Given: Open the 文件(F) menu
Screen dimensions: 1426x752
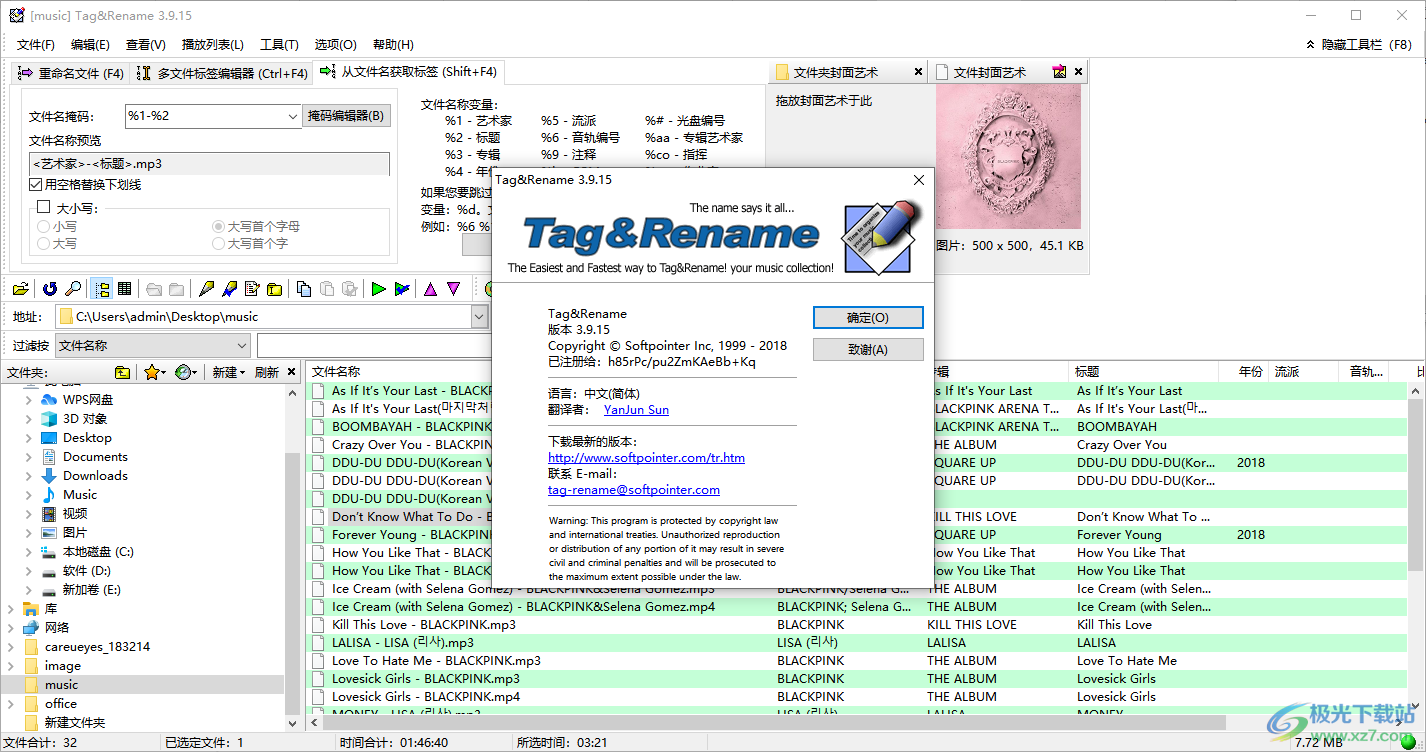Looking at the screenshot, I should tap(35, 44).
